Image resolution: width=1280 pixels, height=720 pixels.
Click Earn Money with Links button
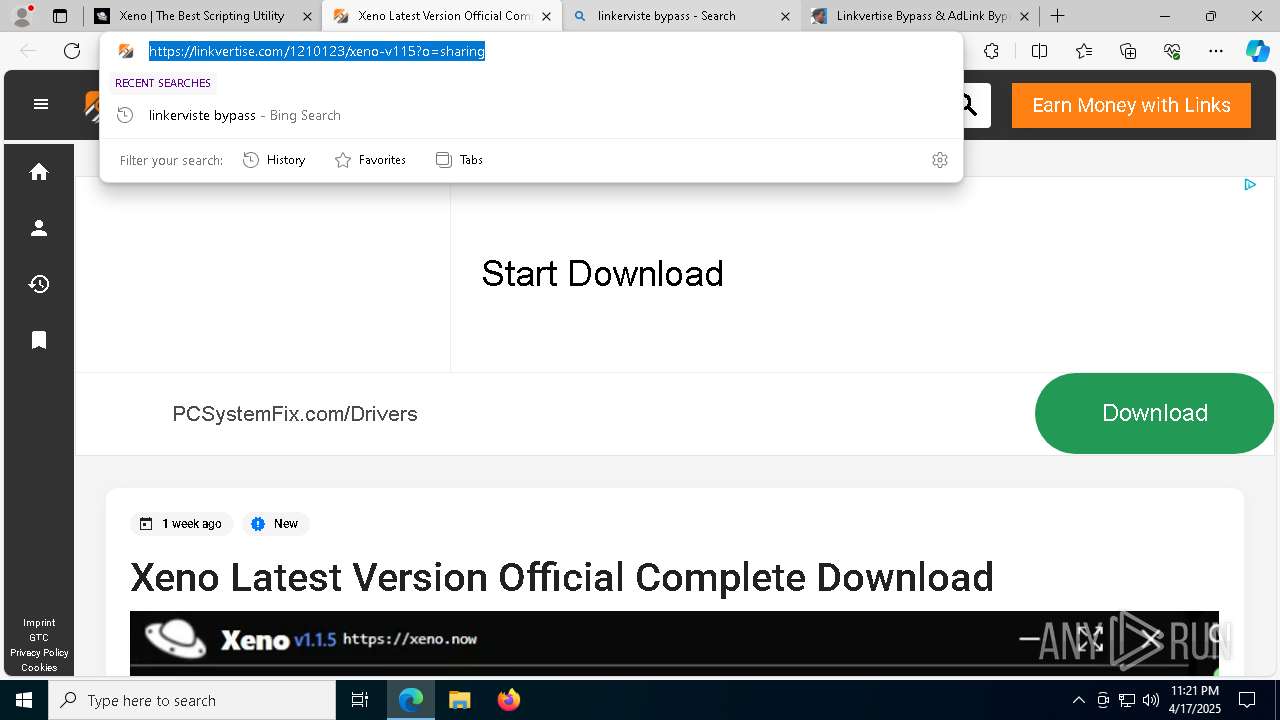(x=1131, y=105)
